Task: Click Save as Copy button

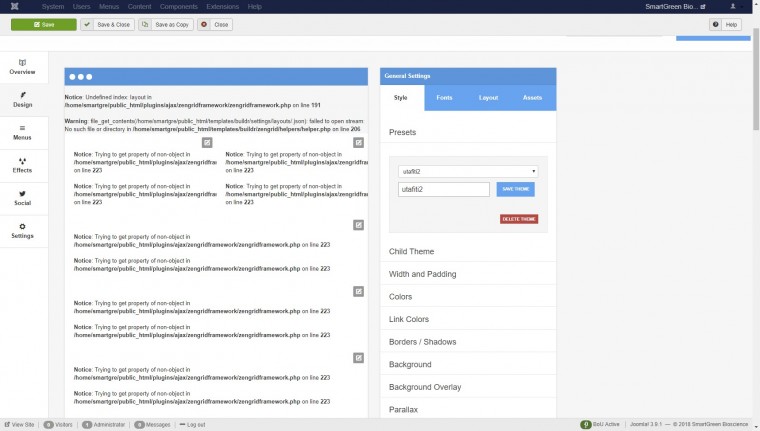Action: tap(166, 24)
